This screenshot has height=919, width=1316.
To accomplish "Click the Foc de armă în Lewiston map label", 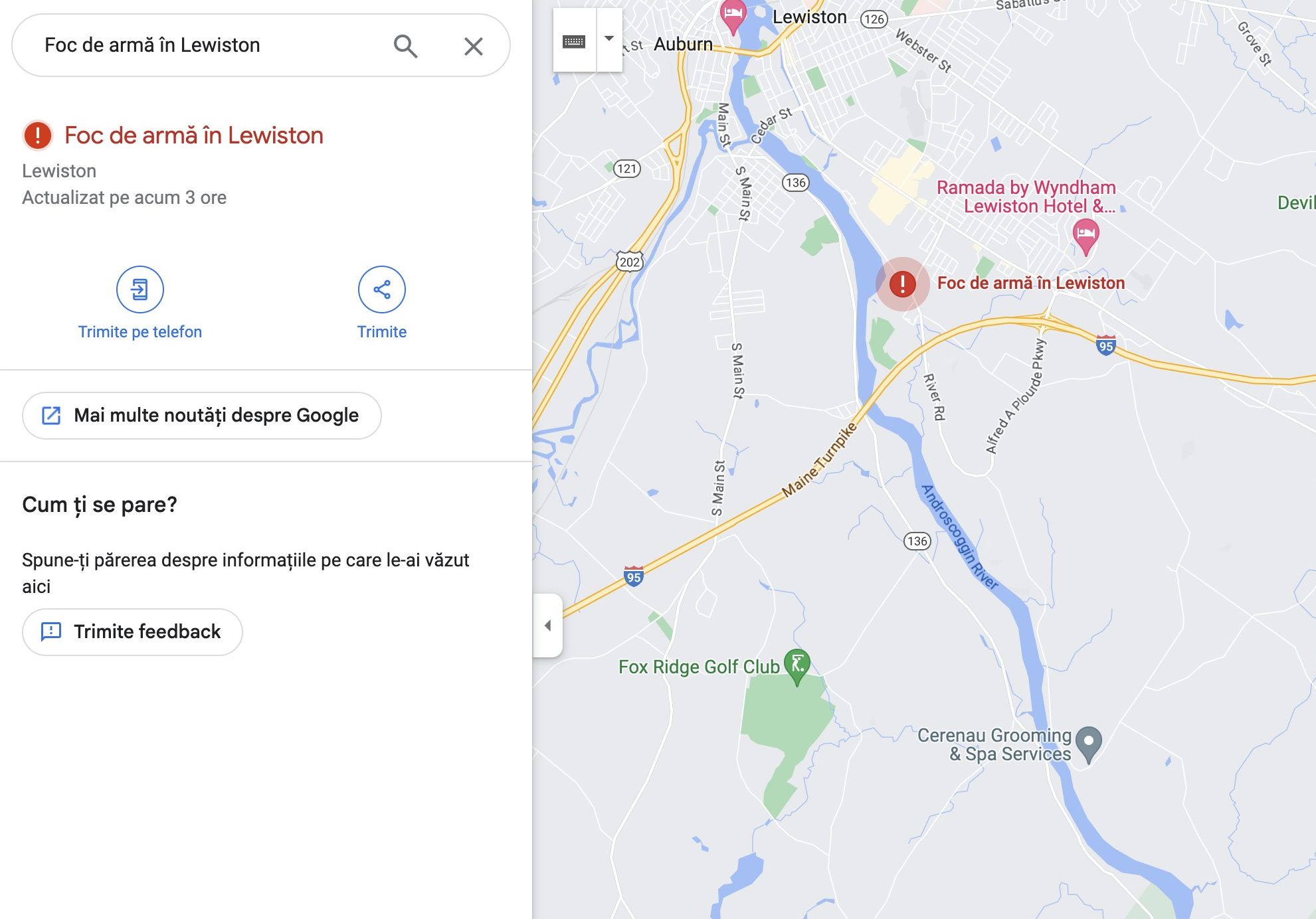I will click(x=1030, y=284).
